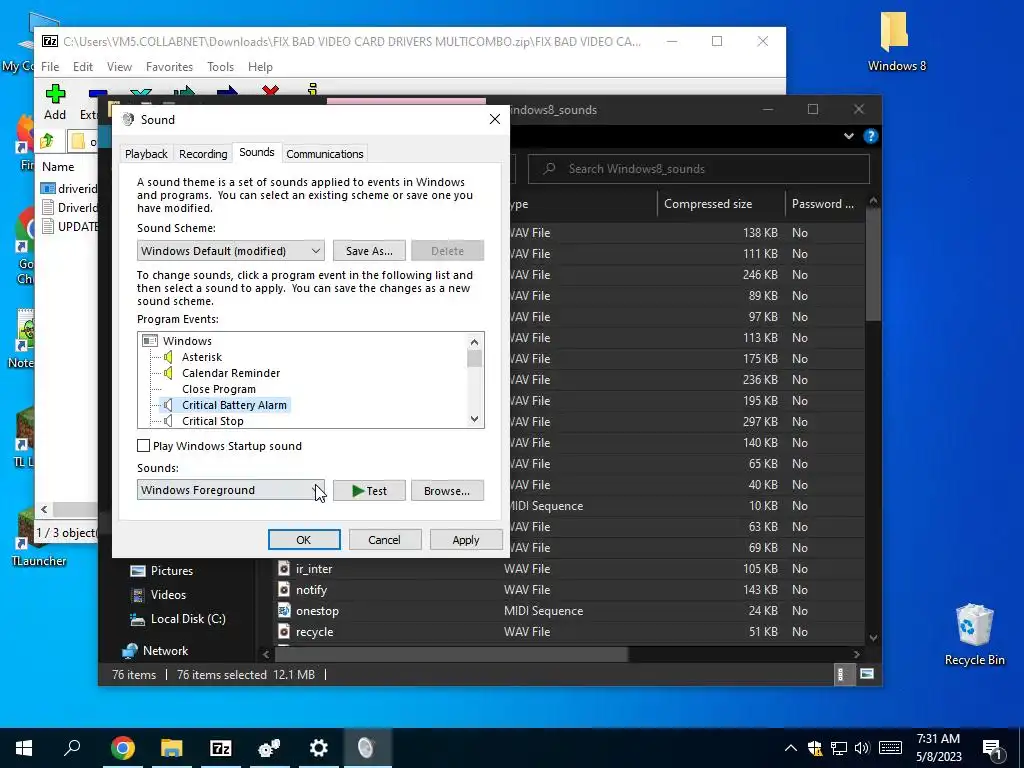Switch to the Communications tab
The height and width of the screenshot is (768, 1024).
(325, 153)
